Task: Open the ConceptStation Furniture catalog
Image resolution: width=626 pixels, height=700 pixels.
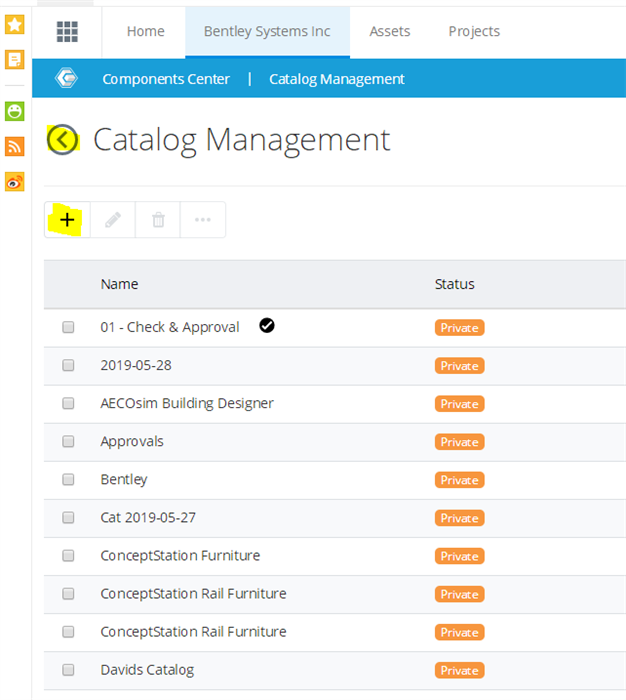Action: (x=180, y=556)
